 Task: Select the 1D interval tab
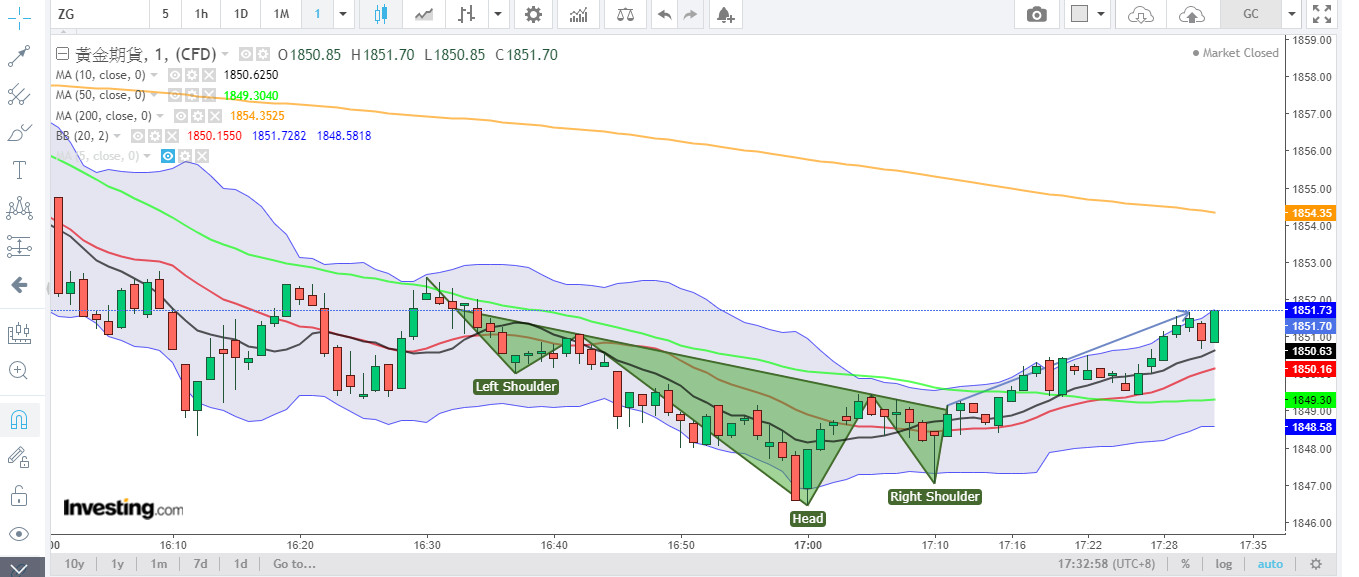tap(240, 14)
